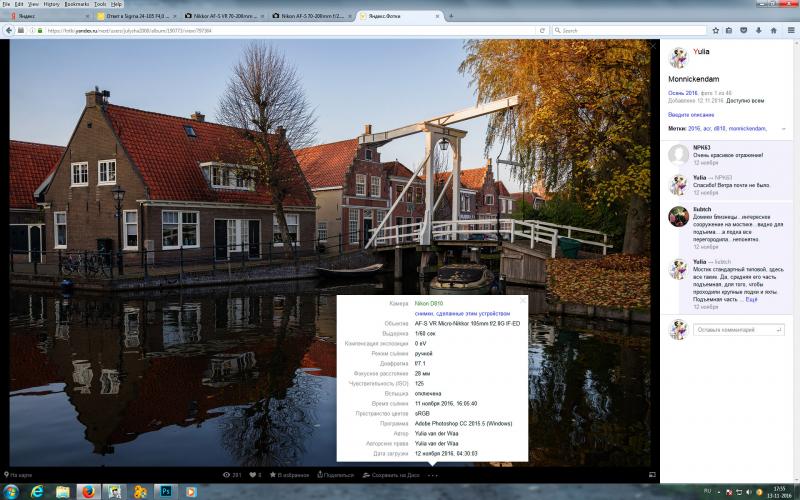Close photo viewer with top-right X
Screen dimensions: 800x500
[x=653, y=46]
